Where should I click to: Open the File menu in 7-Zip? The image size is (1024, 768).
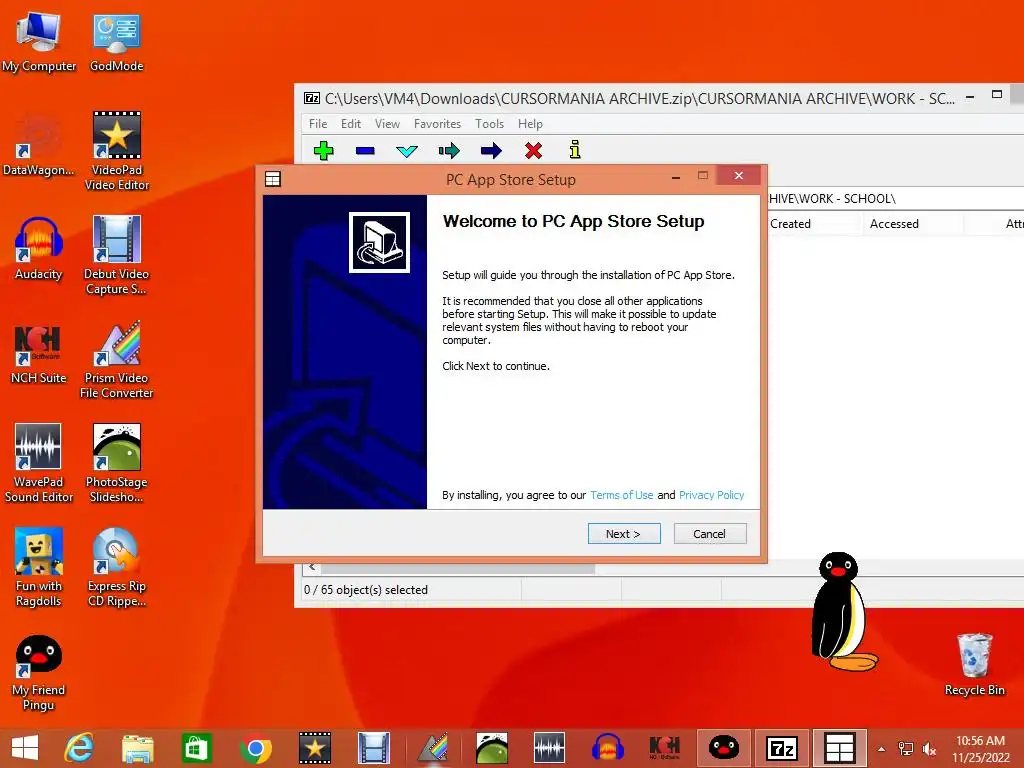pos(318,123)
